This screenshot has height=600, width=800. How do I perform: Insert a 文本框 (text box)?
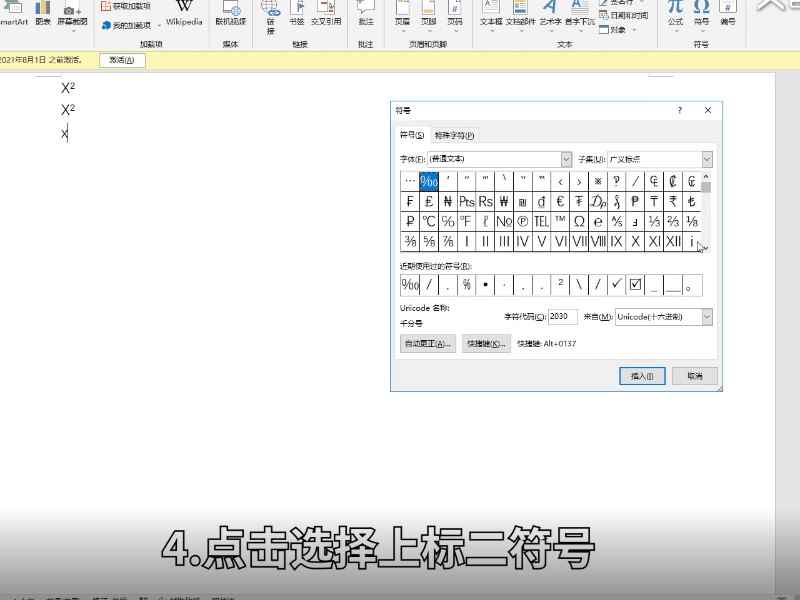491,15
